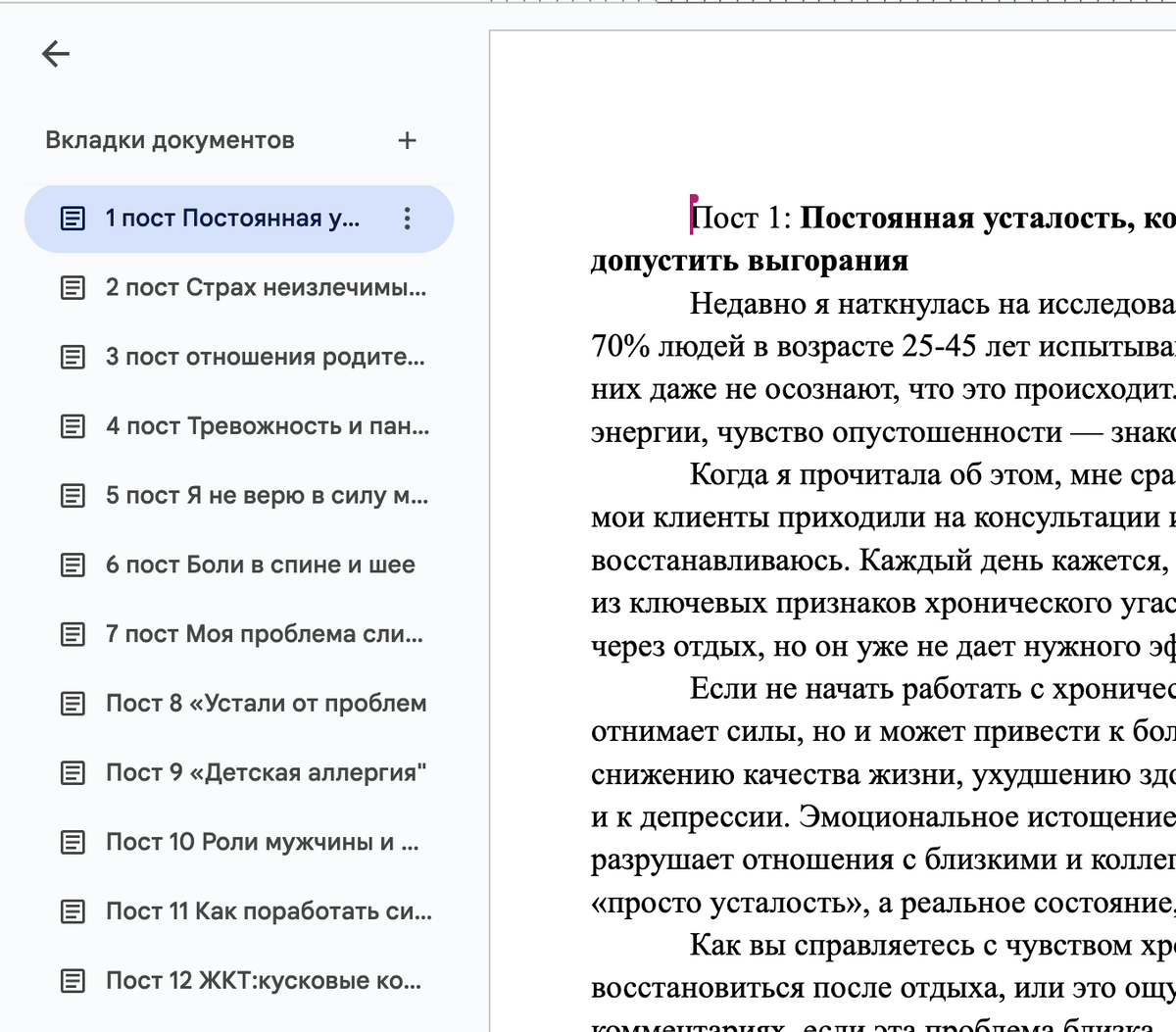Click the Вкладки документов panel heading
Viewport: 1176px width, 1032px height.
coord(170,141)
